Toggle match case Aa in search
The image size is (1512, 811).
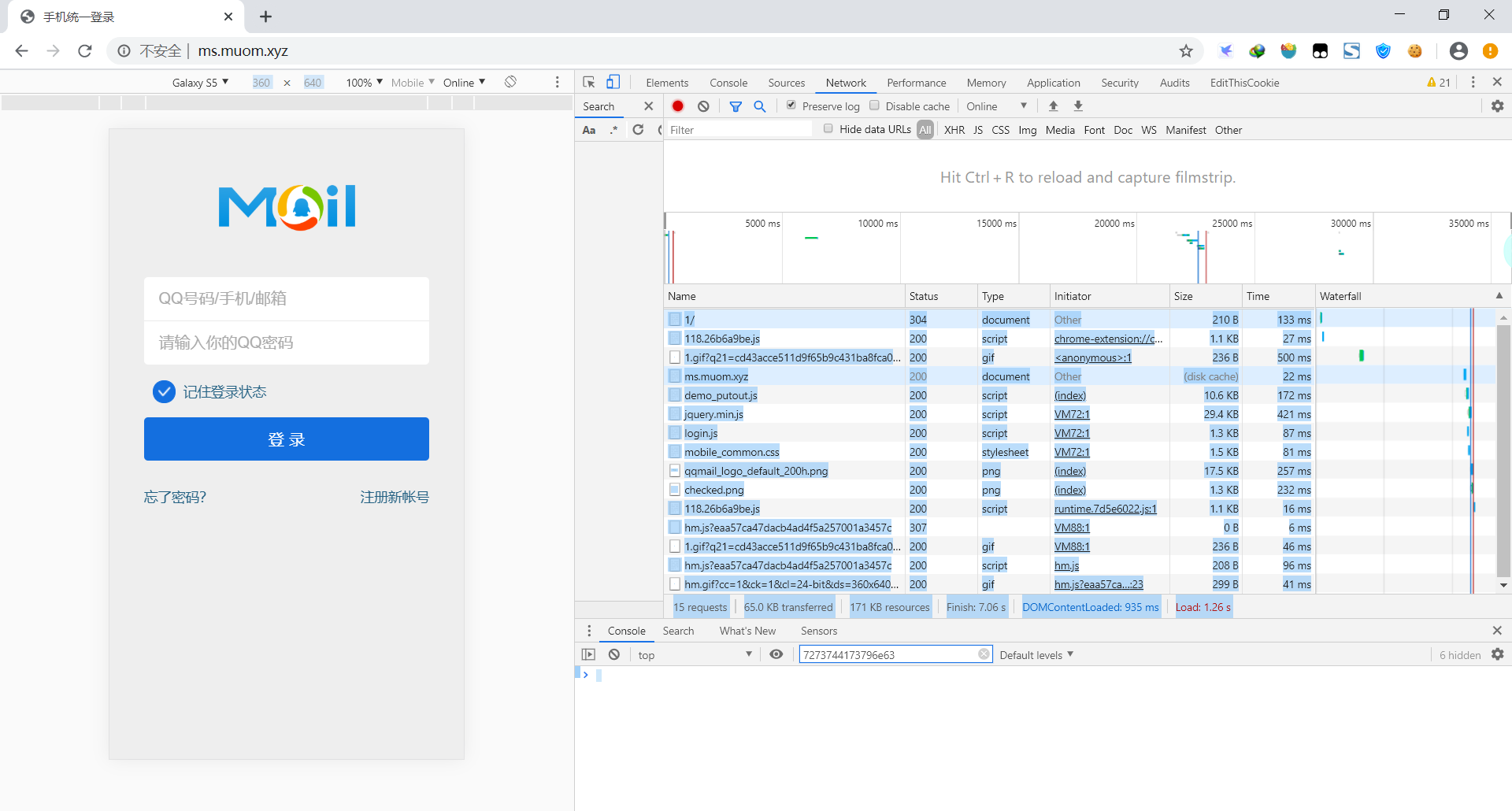589,130
